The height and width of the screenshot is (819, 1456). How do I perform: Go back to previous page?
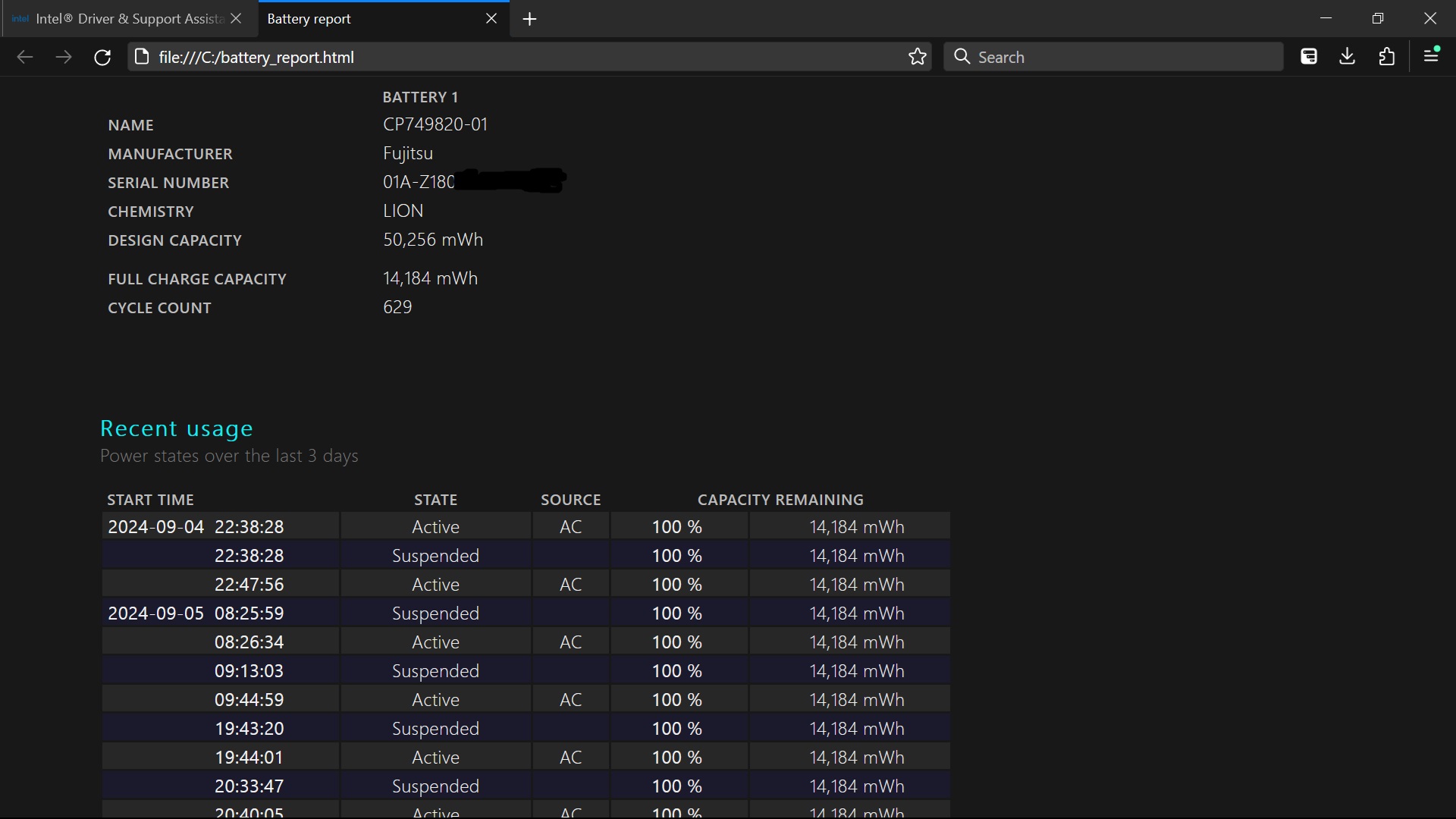tap(25, 57)
